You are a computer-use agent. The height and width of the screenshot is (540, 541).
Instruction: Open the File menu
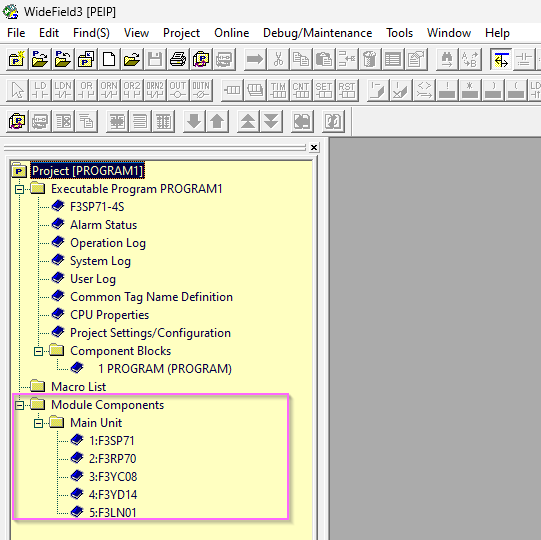(16, 33)
